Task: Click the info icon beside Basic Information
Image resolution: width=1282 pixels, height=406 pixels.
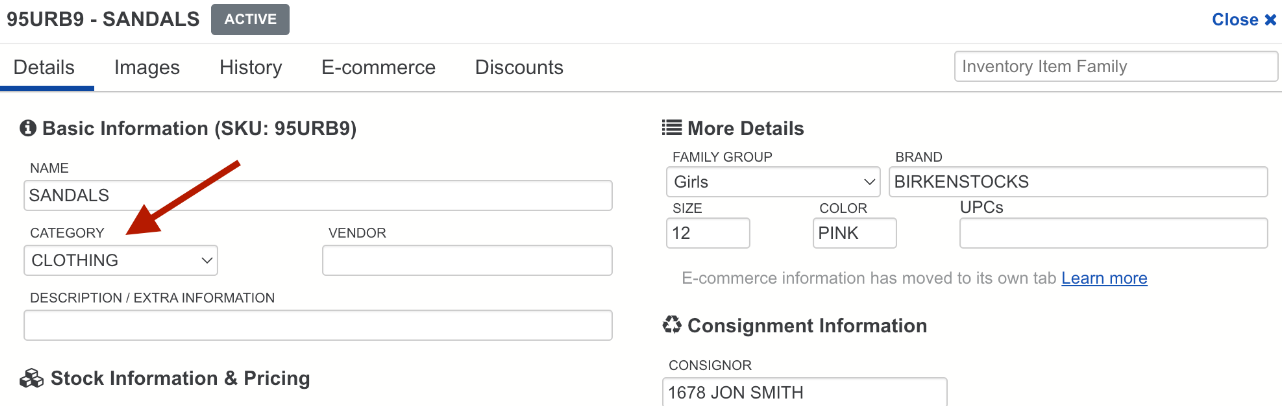Action: coord(28,129)
